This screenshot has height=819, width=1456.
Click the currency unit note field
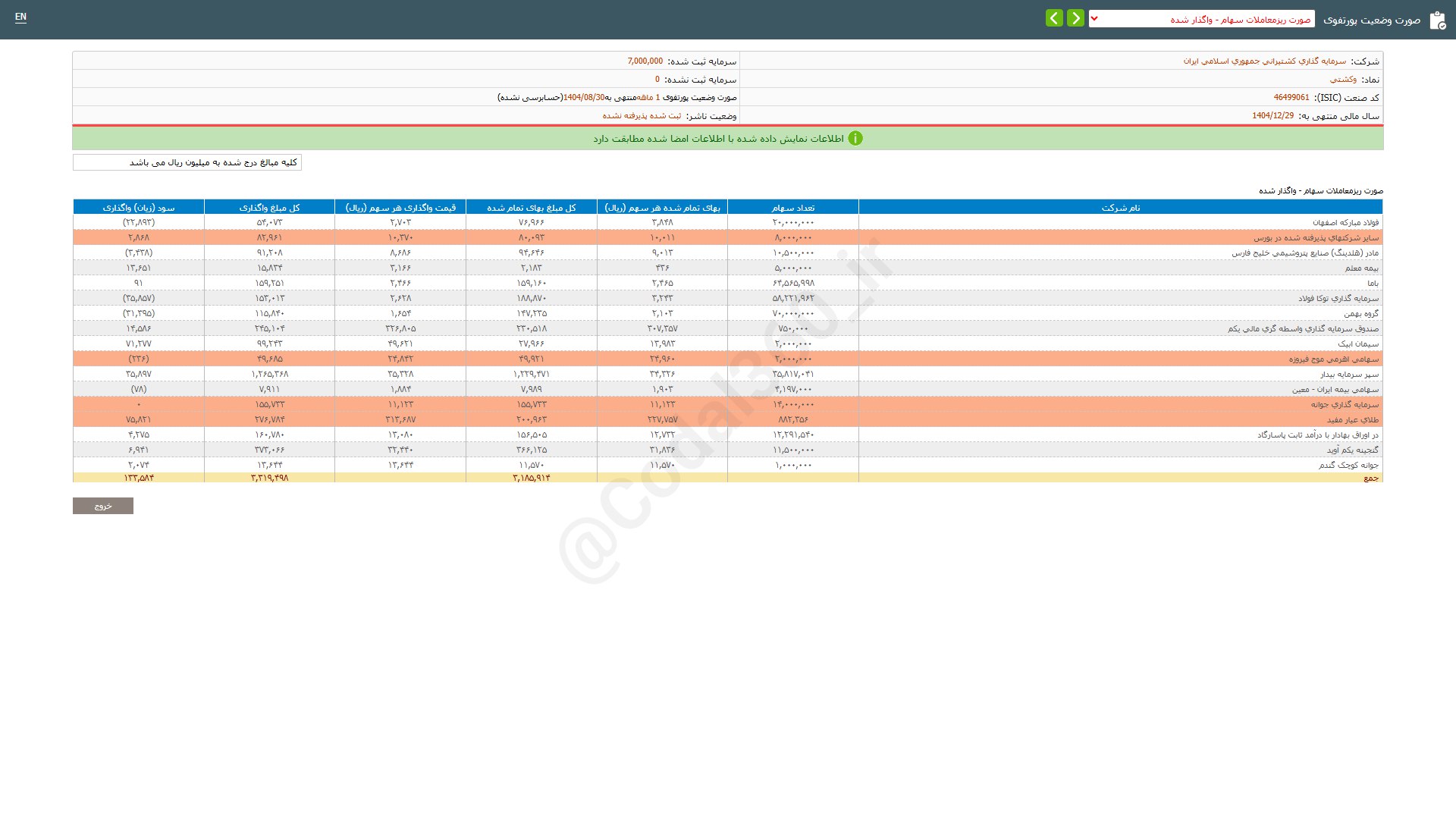coord(187,163)
